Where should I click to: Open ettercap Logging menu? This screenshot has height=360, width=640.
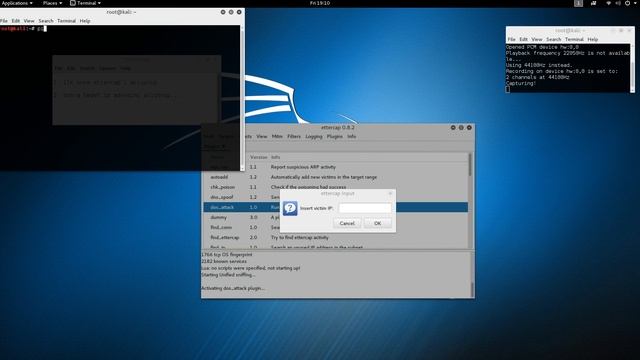coord(314,136)
